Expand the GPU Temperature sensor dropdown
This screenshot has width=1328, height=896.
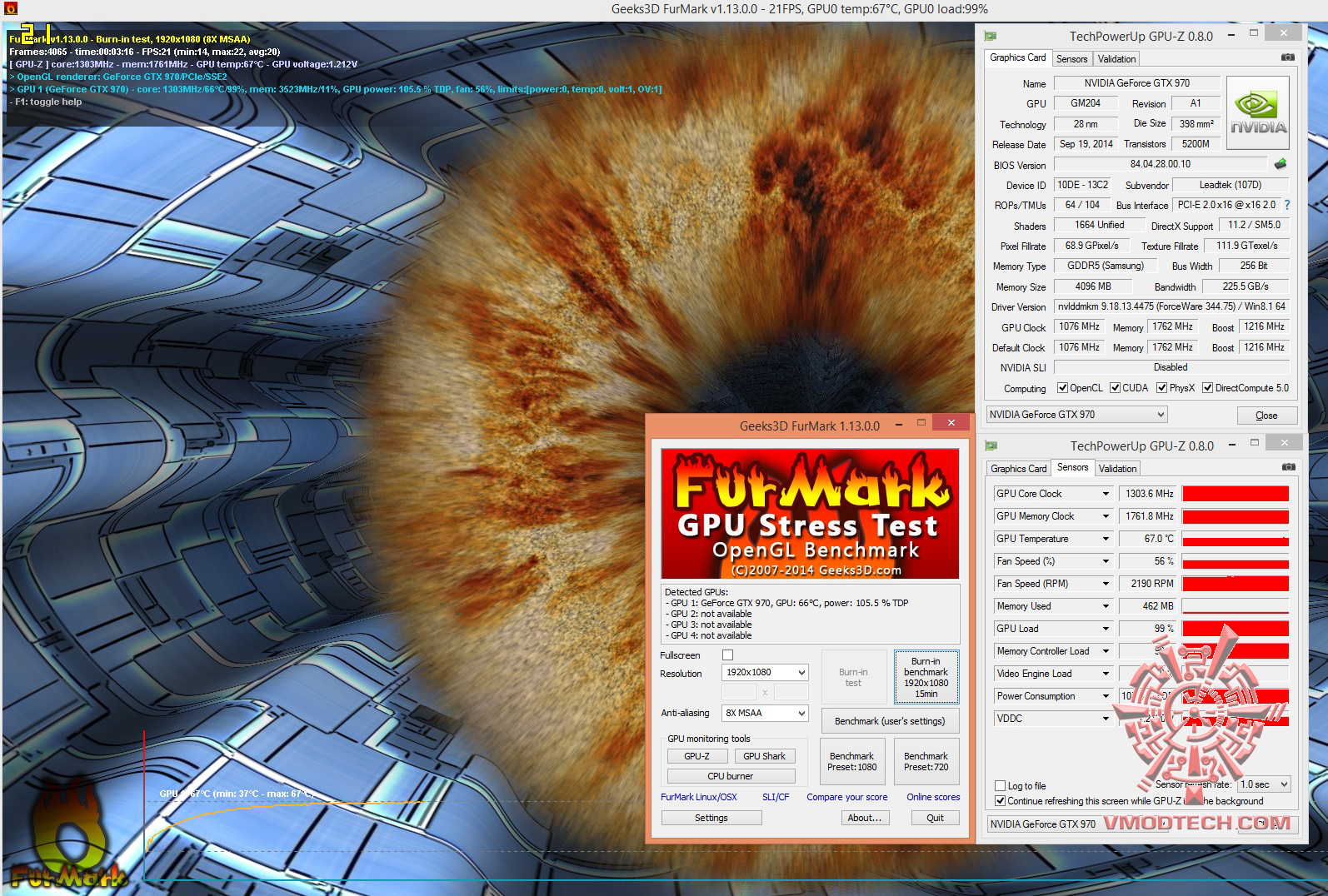pyautogui.click(x=1106, y=539)
